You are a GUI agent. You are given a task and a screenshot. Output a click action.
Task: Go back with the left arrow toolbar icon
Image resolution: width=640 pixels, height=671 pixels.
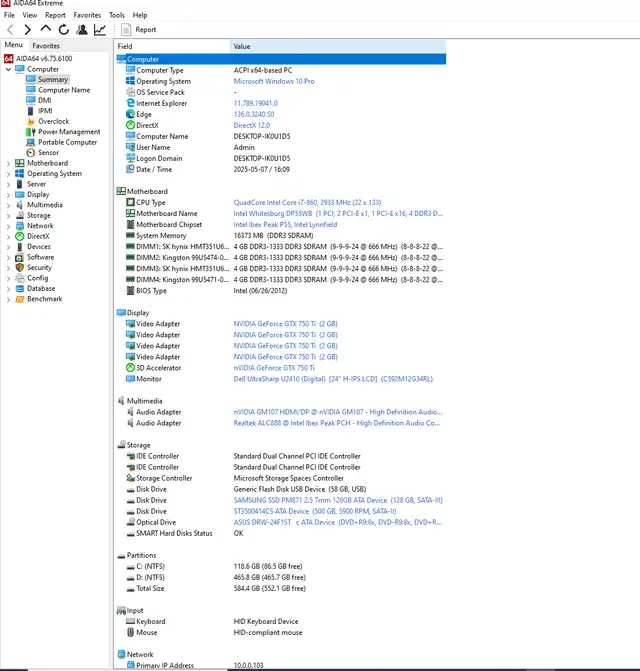pos(10,30)
